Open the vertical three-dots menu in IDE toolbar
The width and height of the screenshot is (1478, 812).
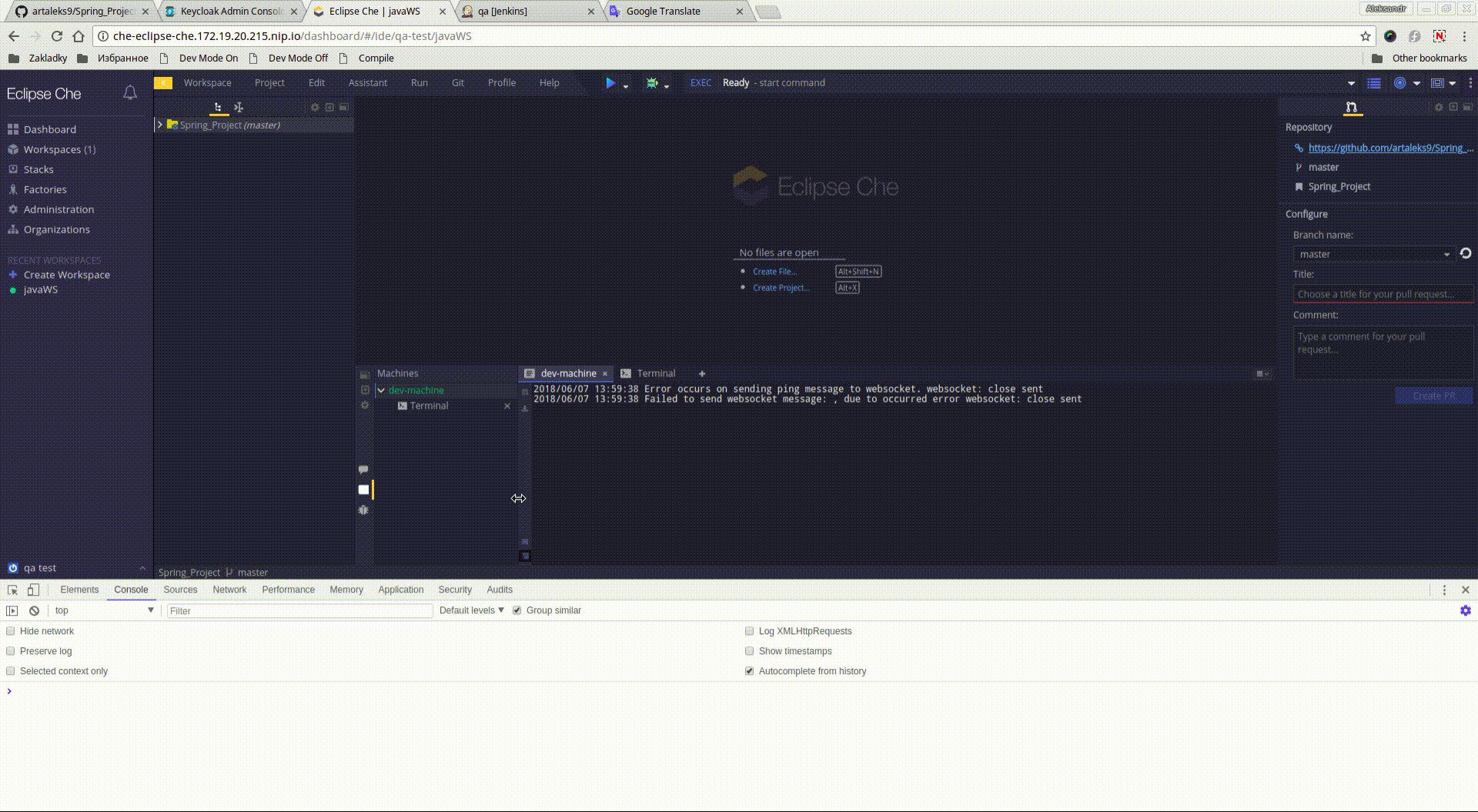[1470, 83]
